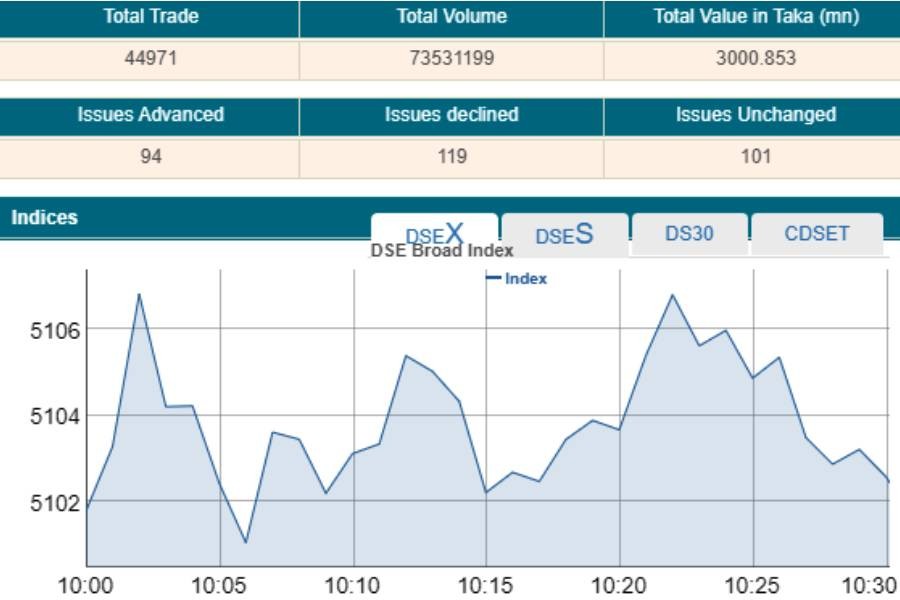Click the issues declined count 119
The width and height of the screenshot is (900, 600).
click(451, 156)
